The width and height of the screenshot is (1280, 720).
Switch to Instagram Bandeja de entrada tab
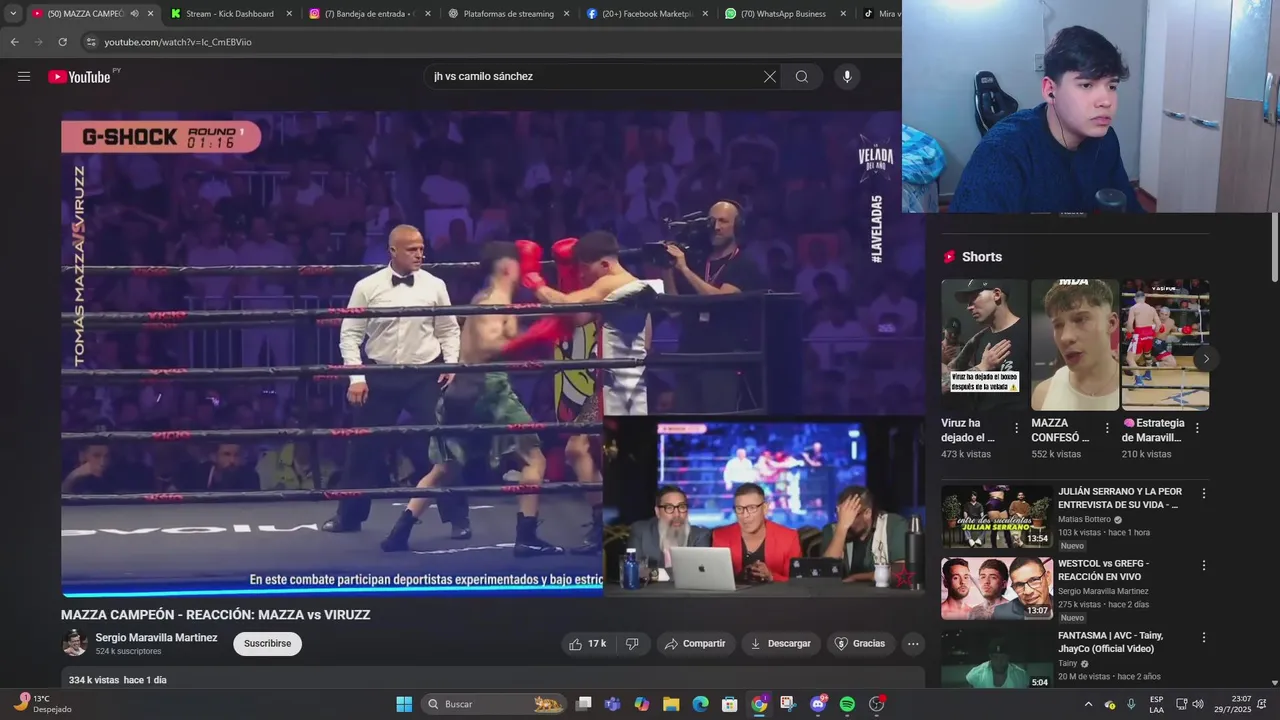click(367, 14)
